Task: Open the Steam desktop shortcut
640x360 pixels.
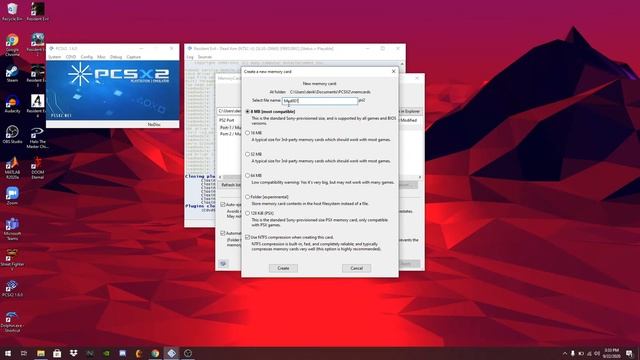Action: coord(12,74)
